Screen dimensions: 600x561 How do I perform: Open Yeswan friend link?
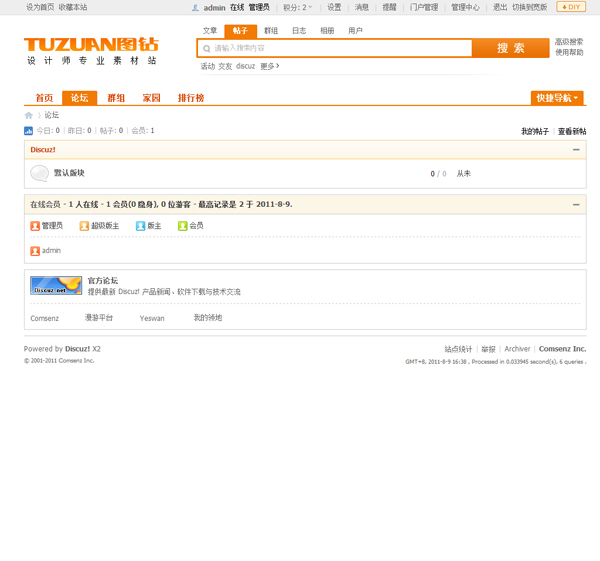[x=152, y=318]
